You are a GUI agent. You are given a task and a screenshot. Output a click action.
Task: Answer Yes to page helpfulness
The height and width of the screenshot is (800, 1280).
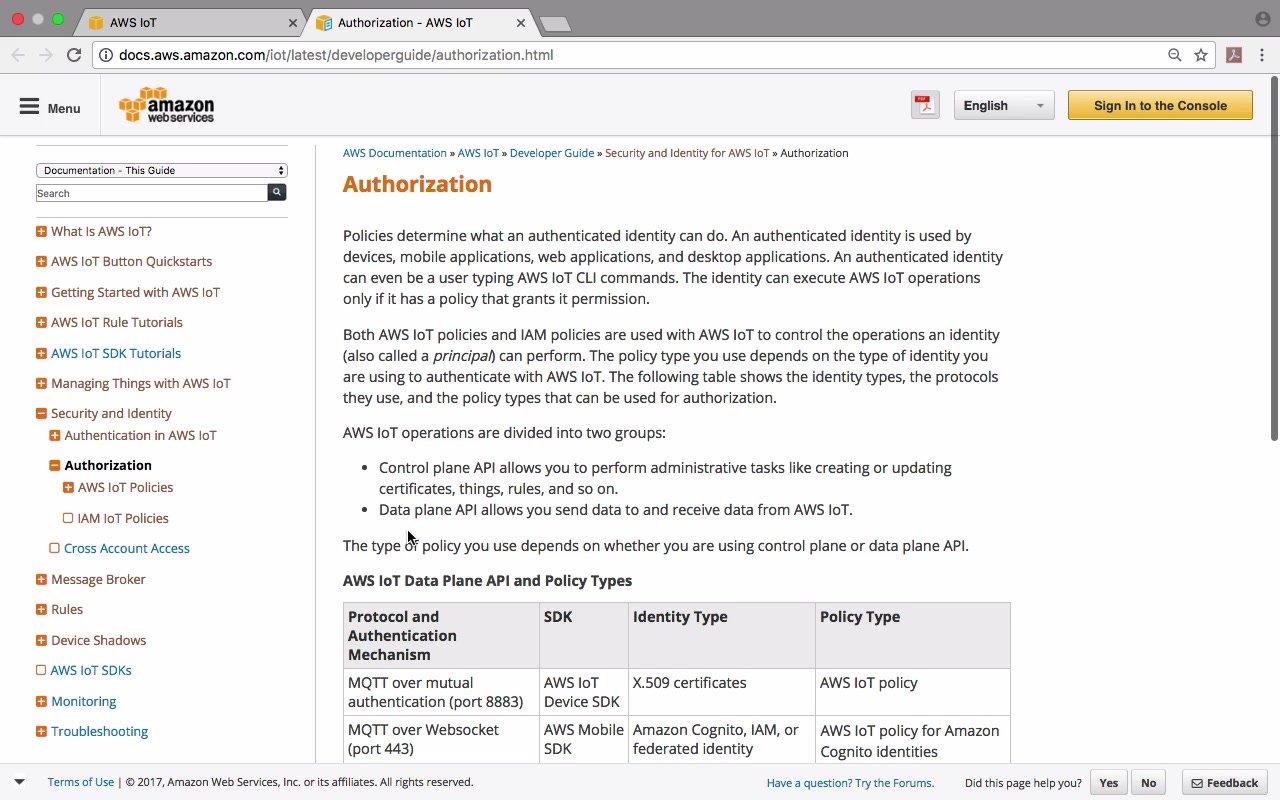[x=1109, y=783]
